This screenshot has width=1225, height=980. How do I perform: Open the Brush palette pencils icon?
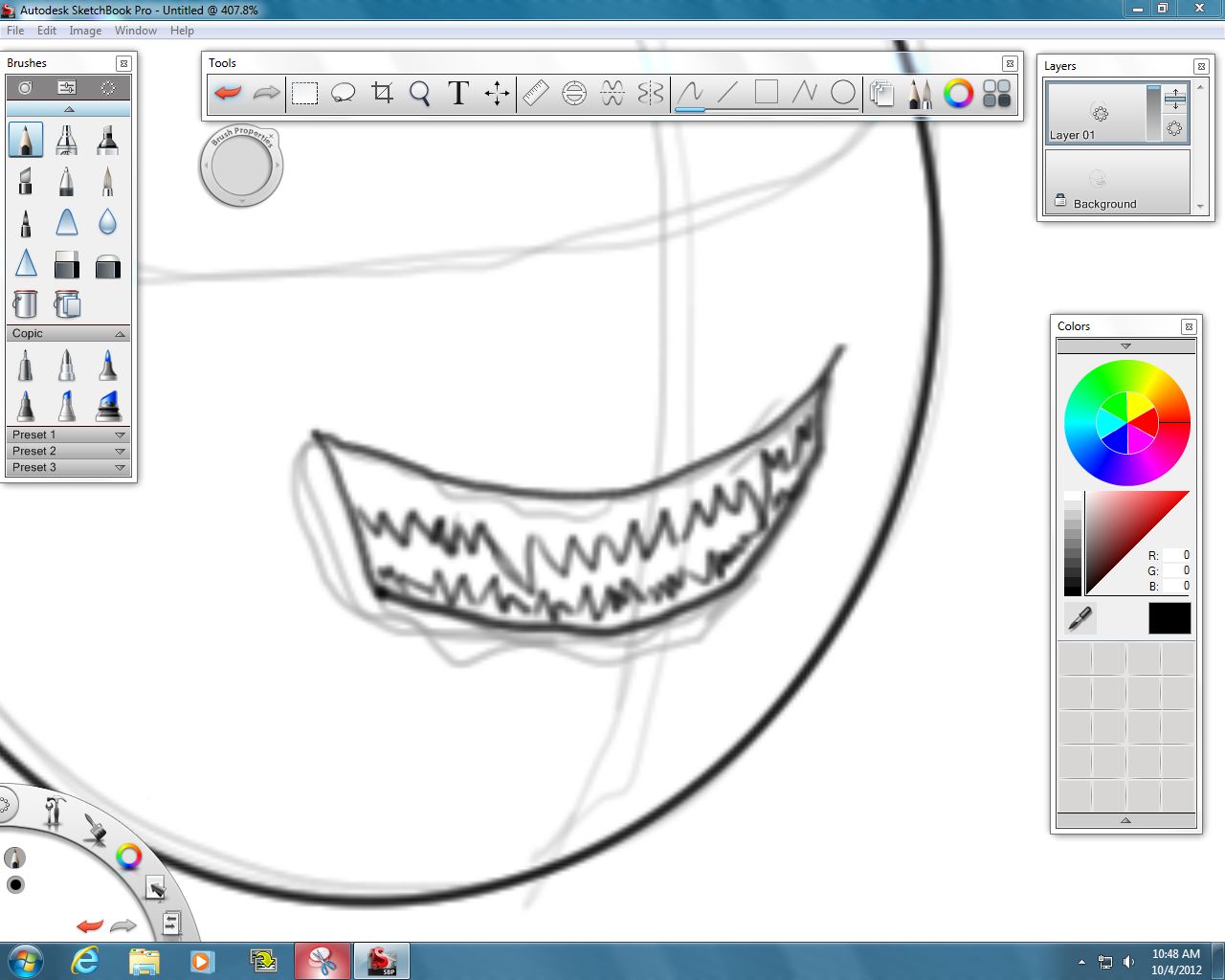tap(920, 93)
